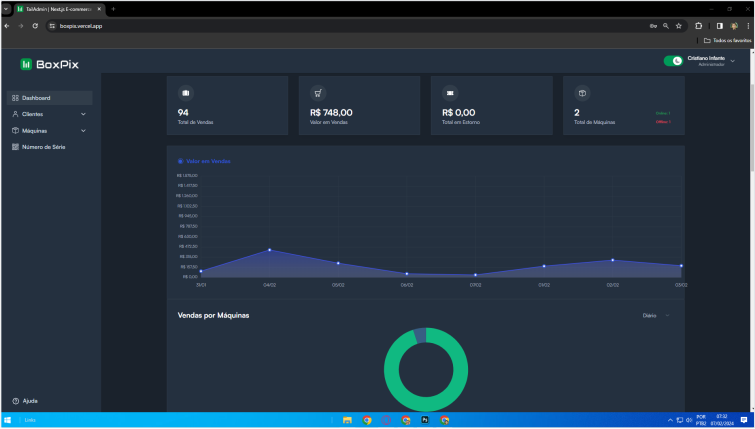Screen dimensions: 755x429
Task: Click the briefcase icon above Total de Vendas
Action: 185,93
